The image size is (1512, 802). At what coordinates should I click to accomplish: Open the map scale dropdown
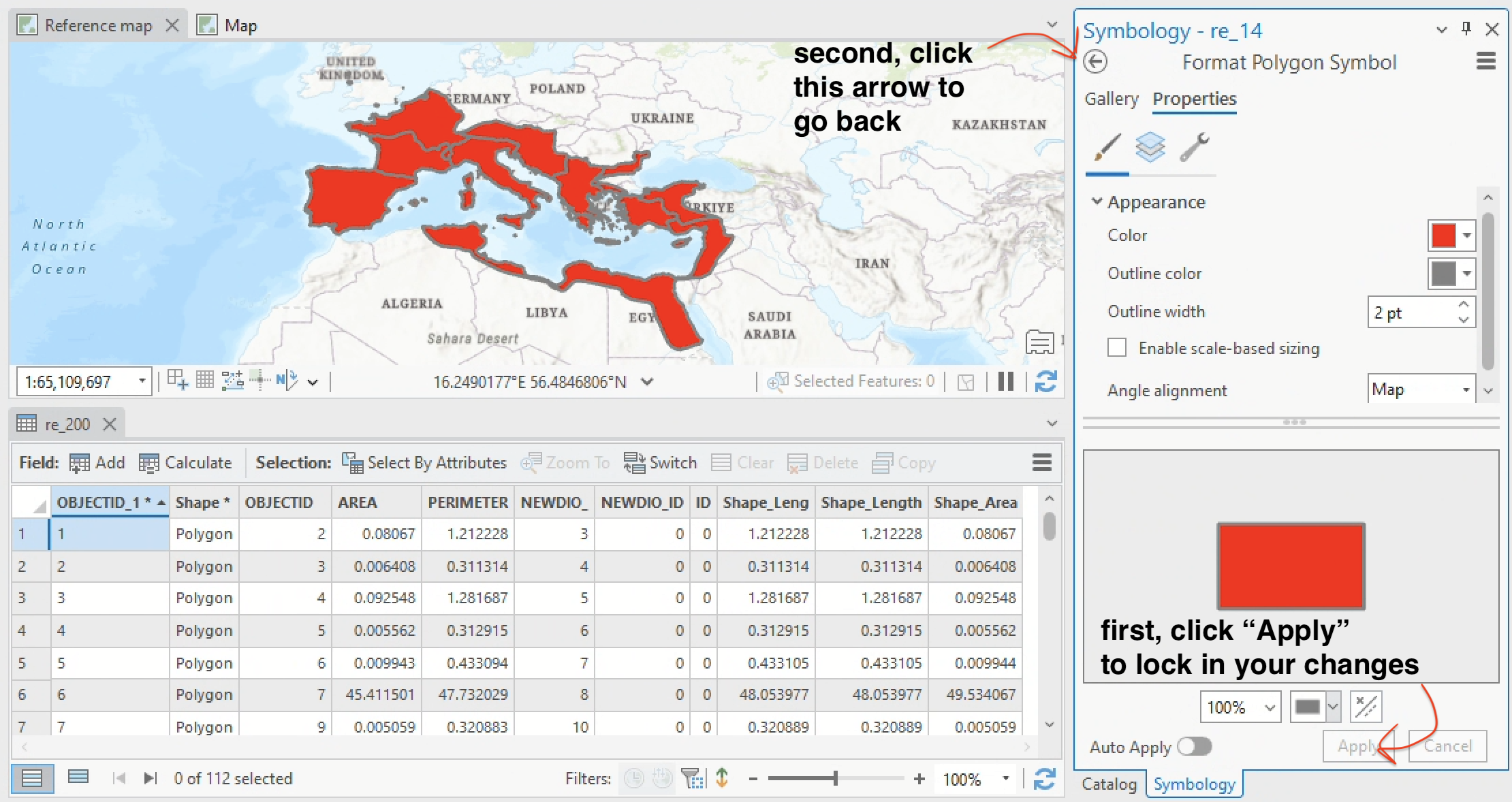coord(142,381)
